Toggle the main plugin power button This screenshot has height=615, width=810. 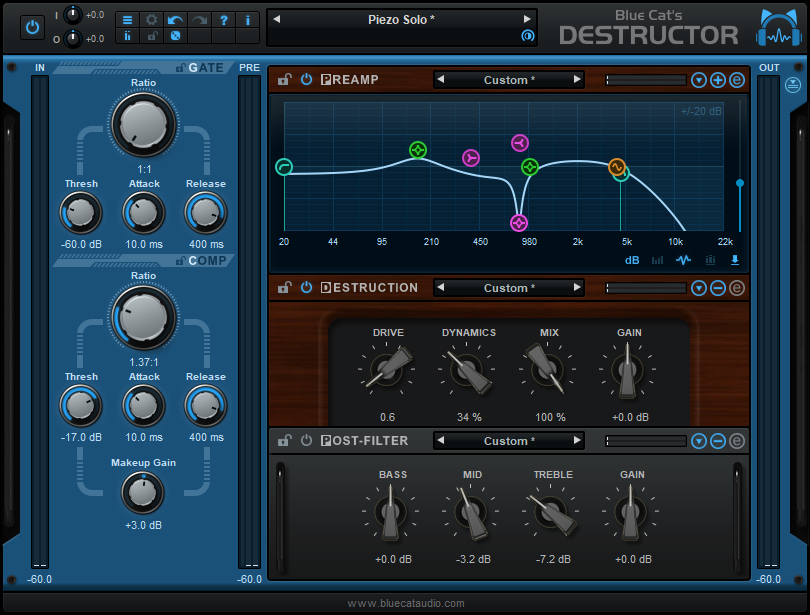click(x=32, y=27)
